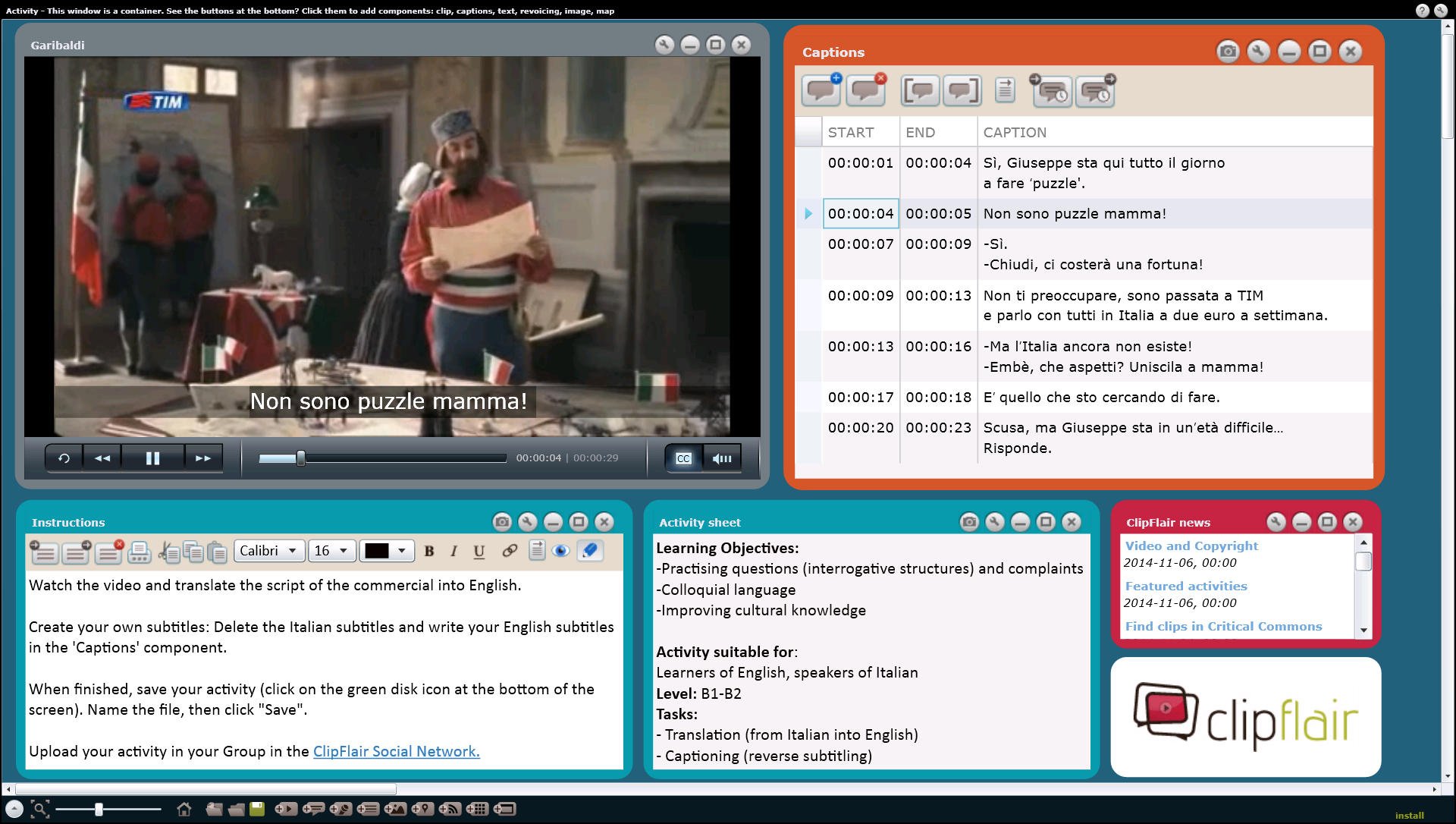
Task: Add a text component from the bottom bar
Action: pos(368,809)
